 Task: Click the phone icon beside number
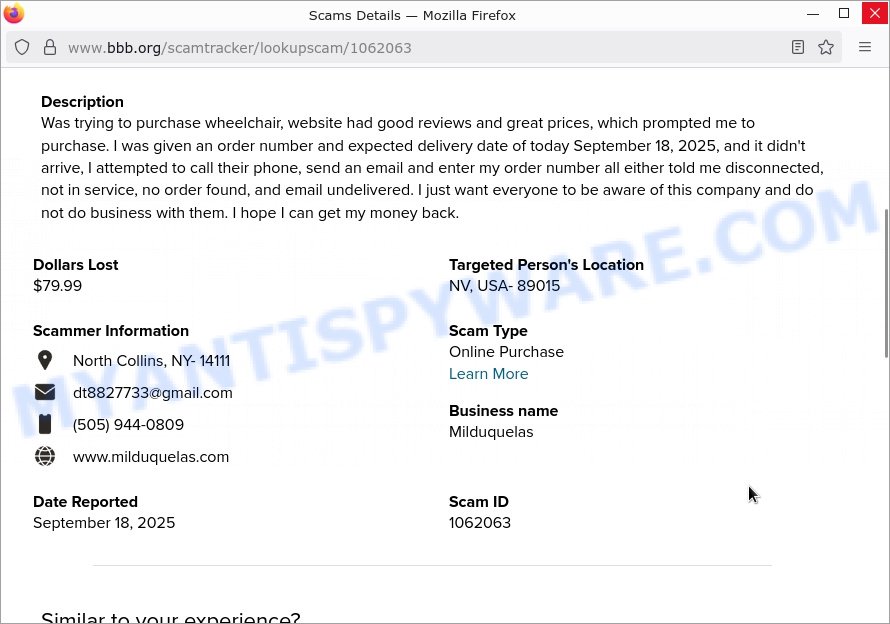pos(45,424)
